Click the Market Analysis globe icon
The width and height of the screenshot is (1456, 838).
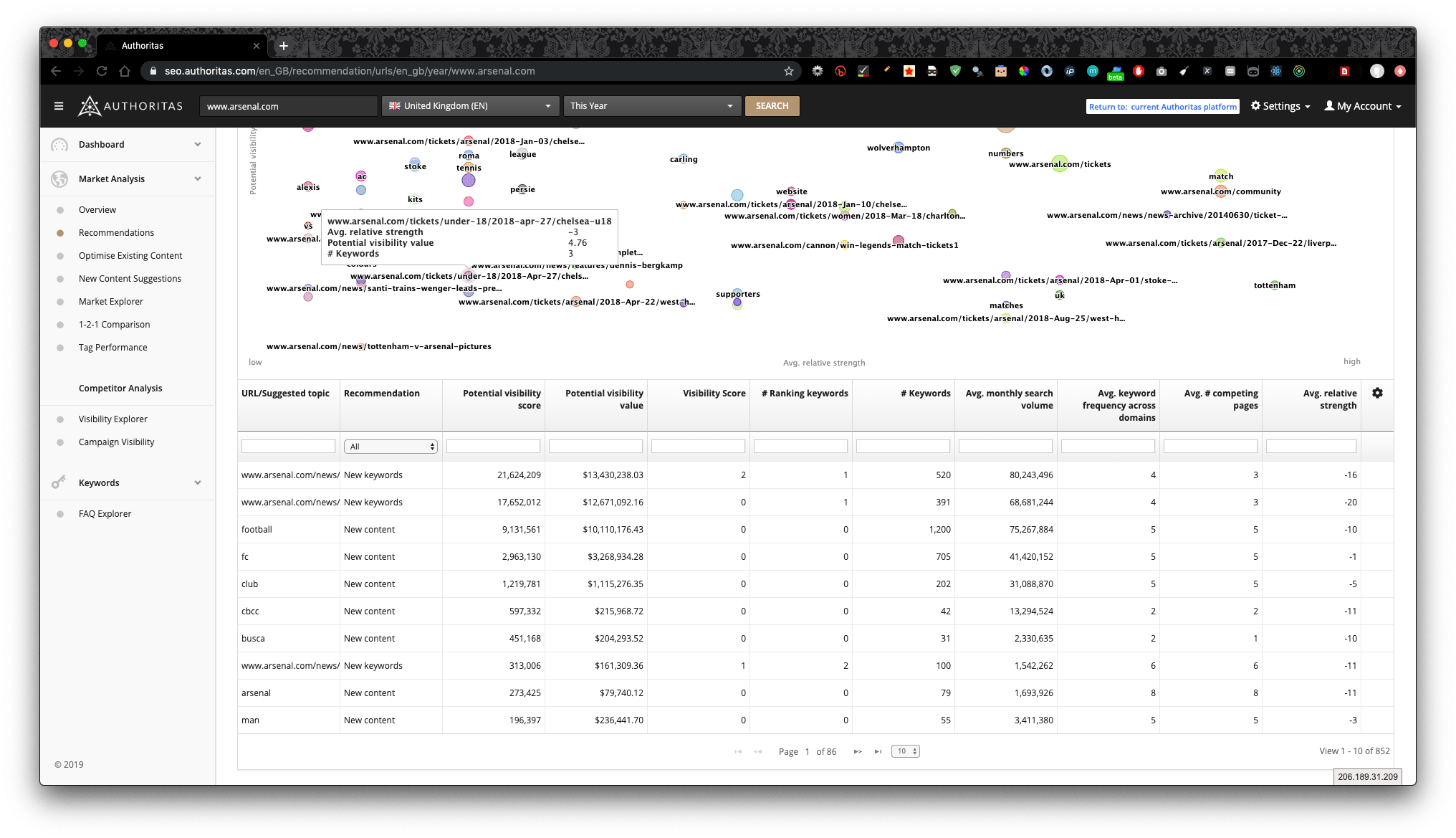pyautogui.click(x=60, y=179)
